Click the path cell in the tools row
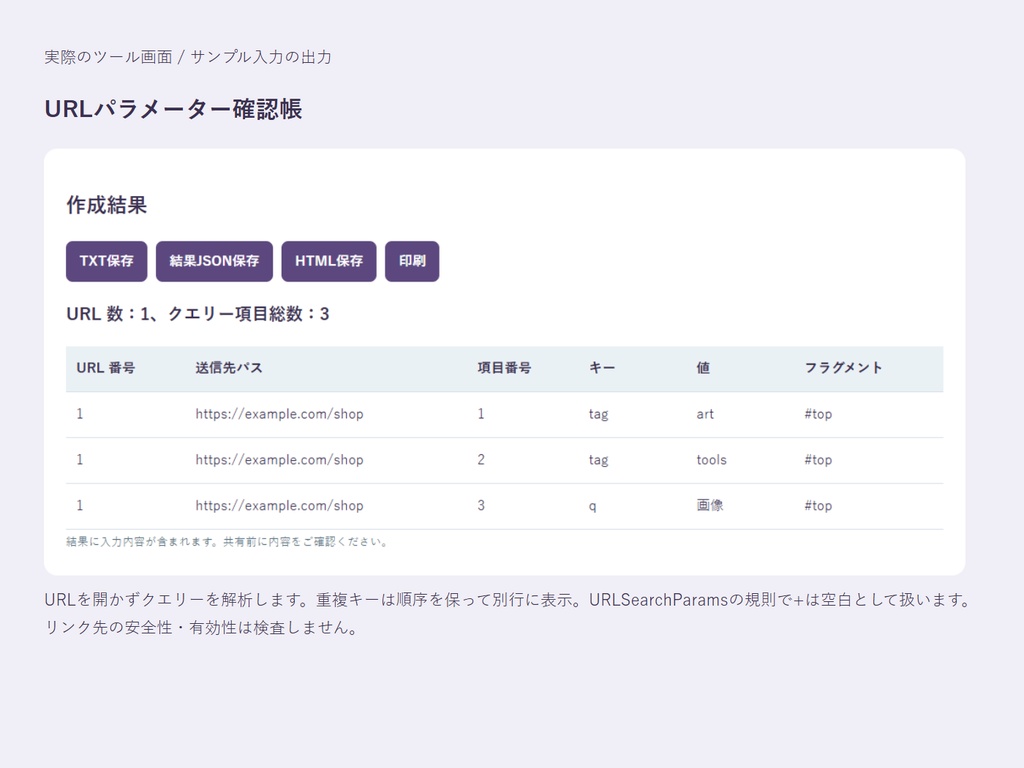This screenshot has width=1024, height=768. click(x=280, y=460)
